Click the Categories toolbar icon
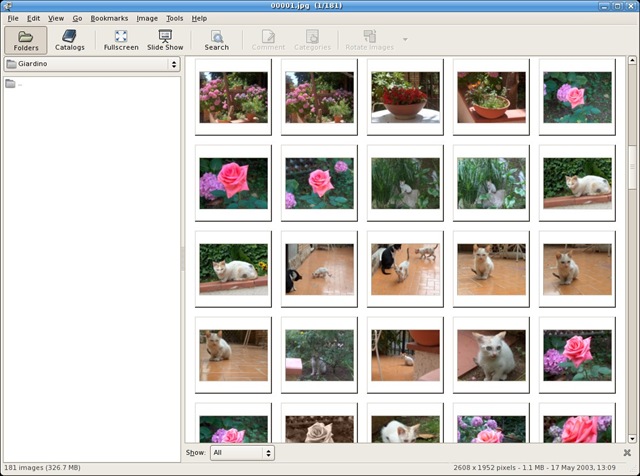The height and width of the screenshot is (476, 640). pyautogui.click(x=312, y=40)
